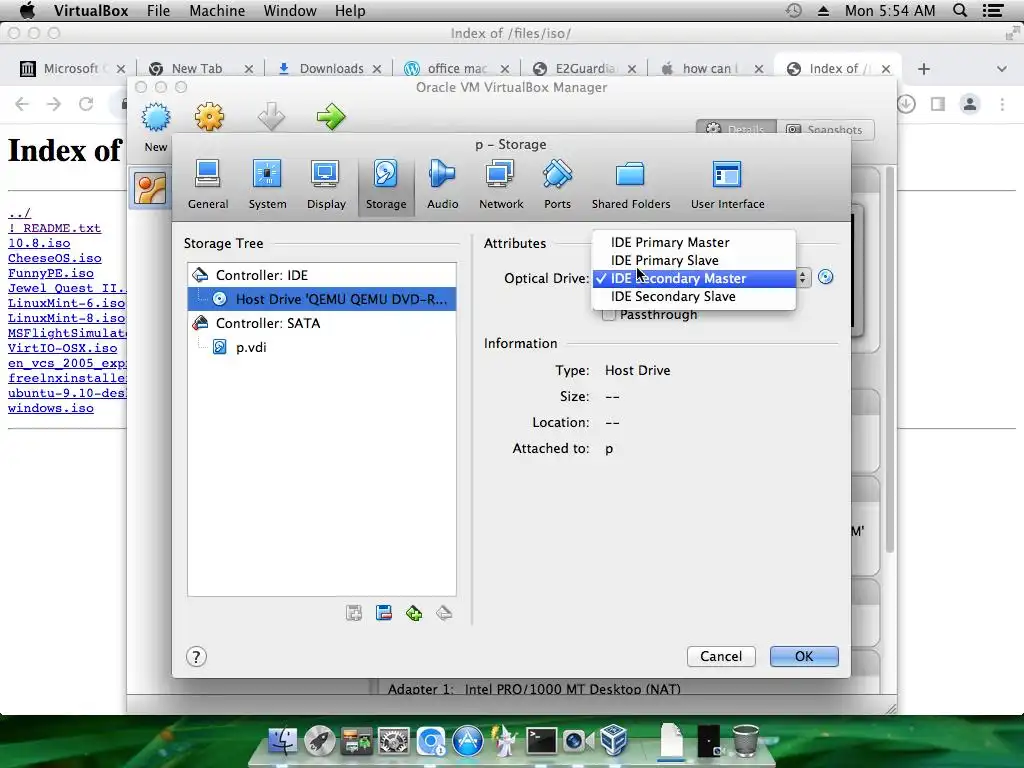
Task: Open the Window menu
Action: tap(290, 10)
